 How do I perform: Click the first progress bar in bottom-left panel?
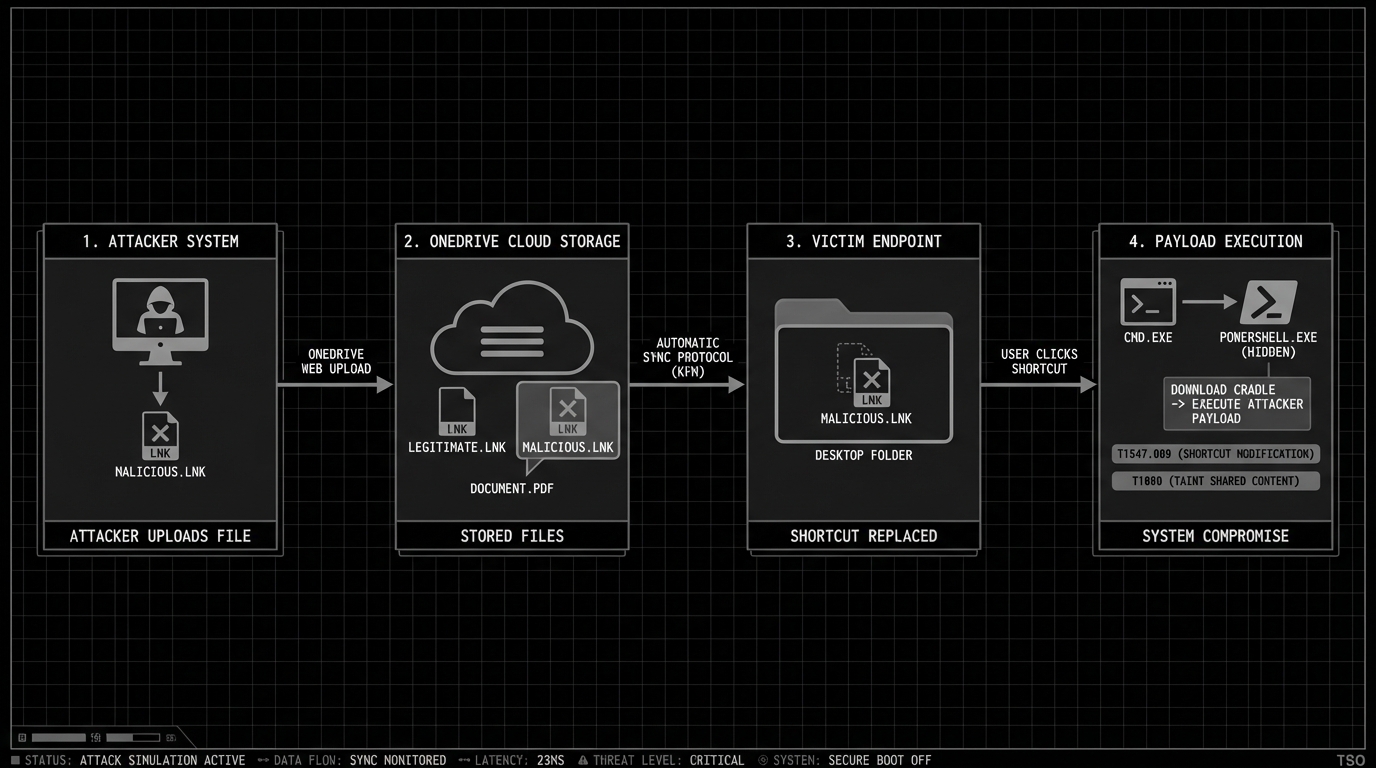tap(58, 738)
